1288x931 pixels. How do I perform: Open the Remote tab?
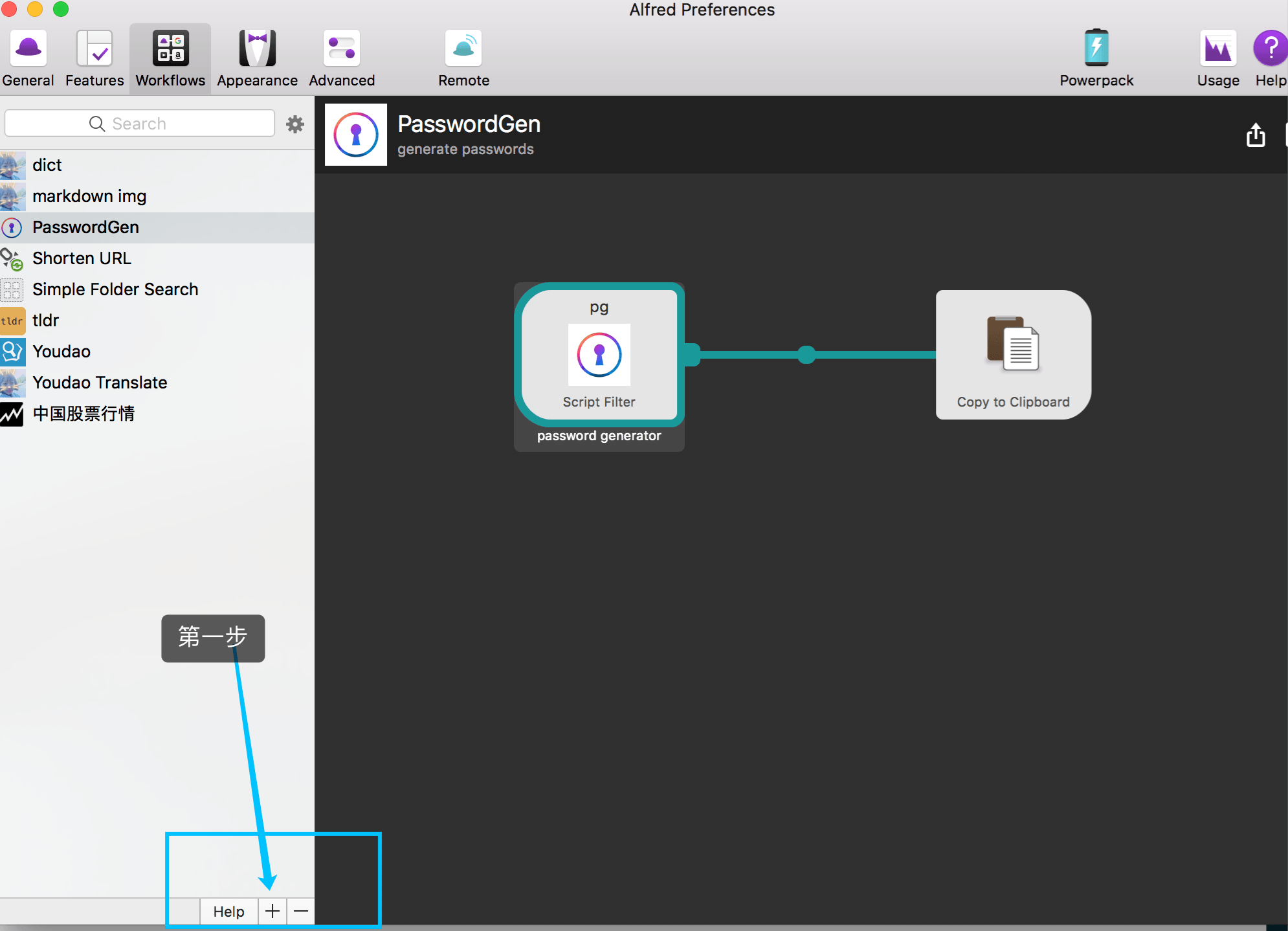(463, 58)
